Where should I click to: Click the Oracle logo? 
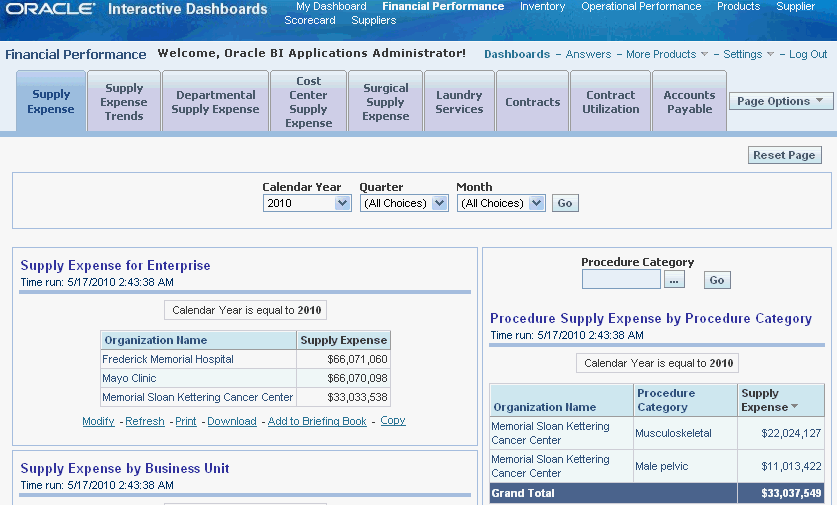click(x=50, y=9)
